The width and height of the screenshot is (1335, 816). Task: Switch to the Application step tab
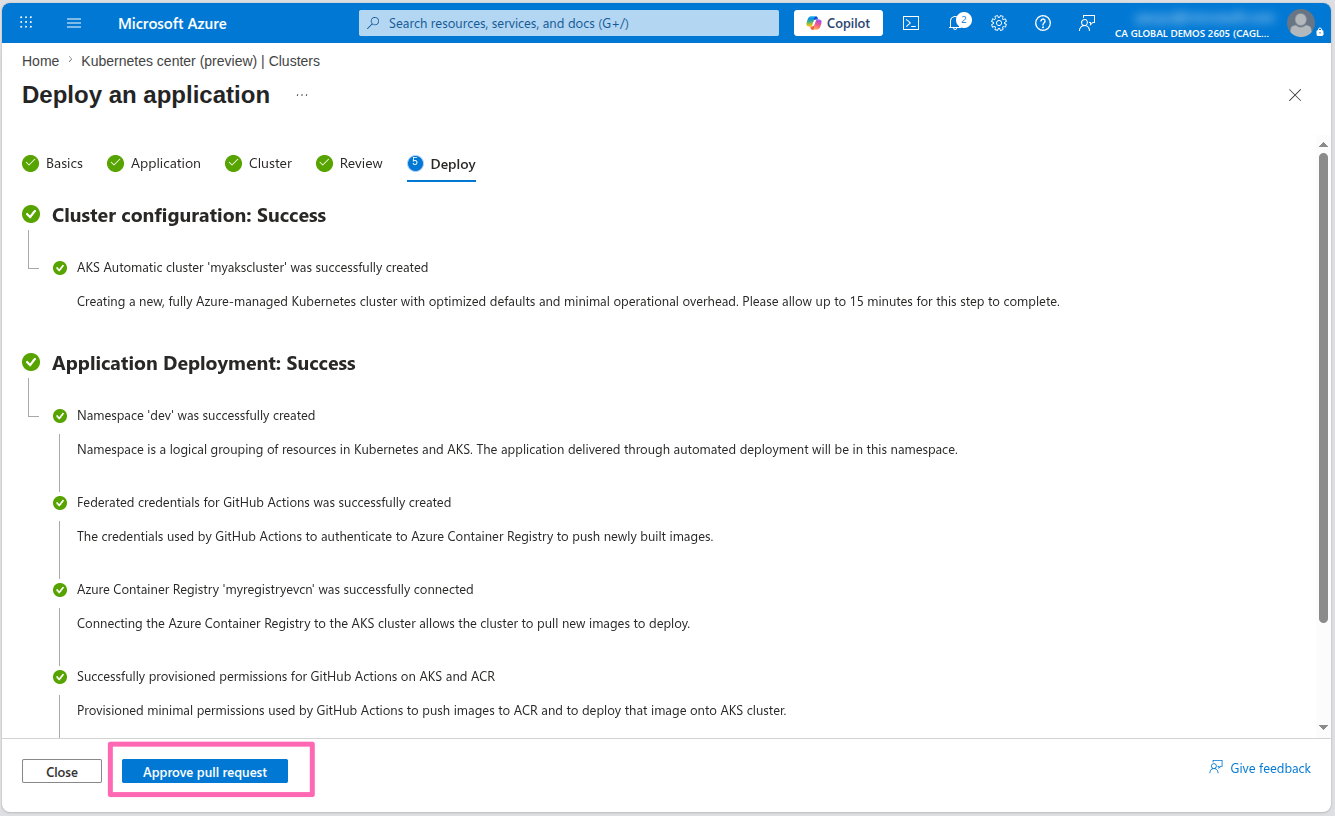[154, 163]
